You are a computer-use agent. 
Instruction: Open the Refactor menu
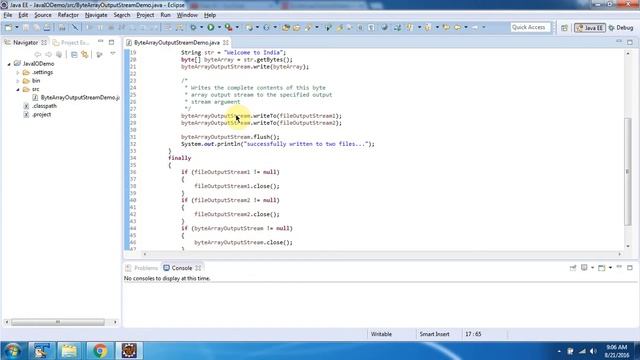[68, 15]
